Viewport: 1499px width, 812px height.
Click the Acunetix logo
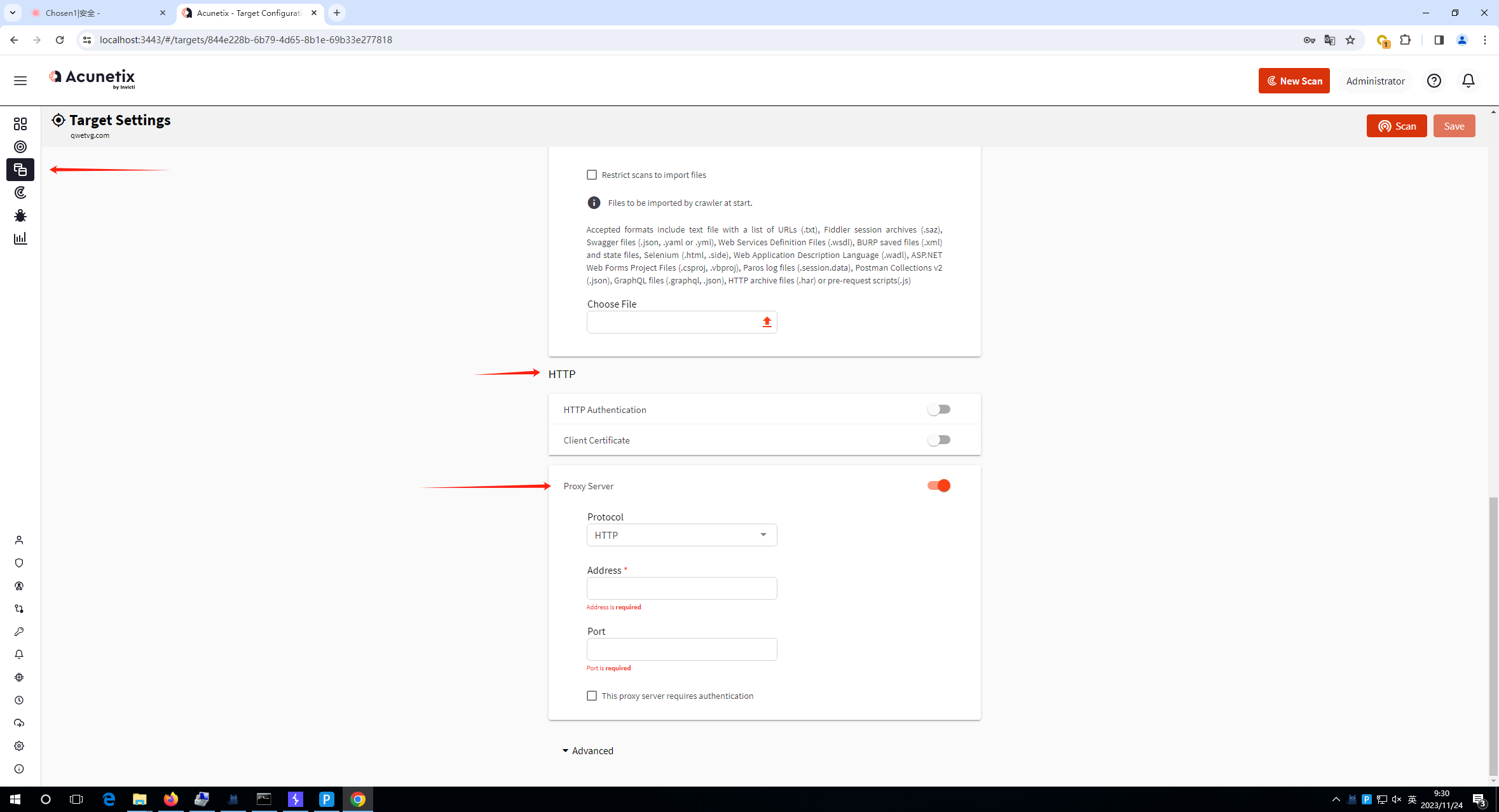tap(92, 79)
